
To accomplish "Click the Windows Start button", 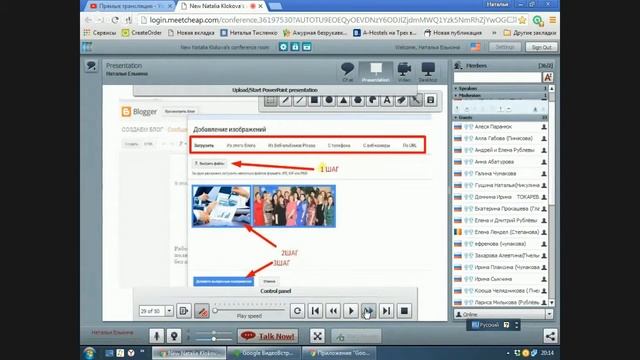I will (x=89, y=353).
